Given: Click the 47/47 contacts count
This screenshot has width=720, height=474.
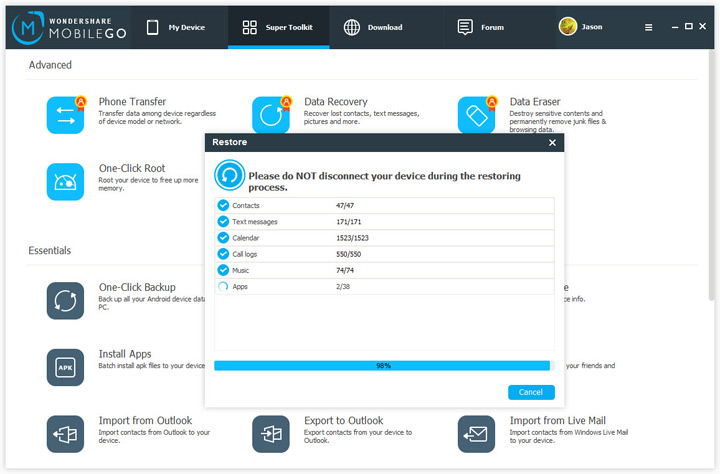Looking at the screenshot, I should [x=345, y=205].
